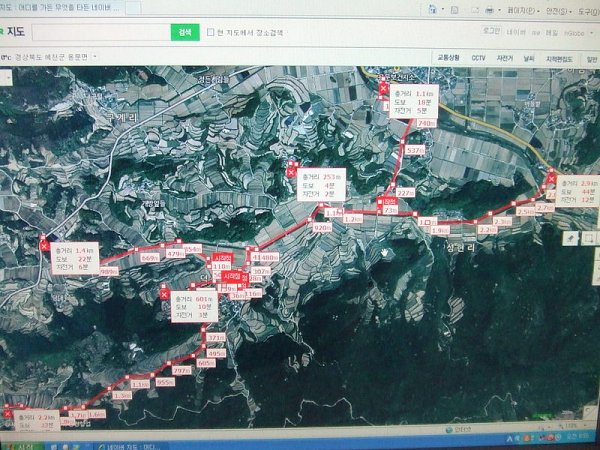
Task: Open the 도구(O) menu
Action: point(589,12)
